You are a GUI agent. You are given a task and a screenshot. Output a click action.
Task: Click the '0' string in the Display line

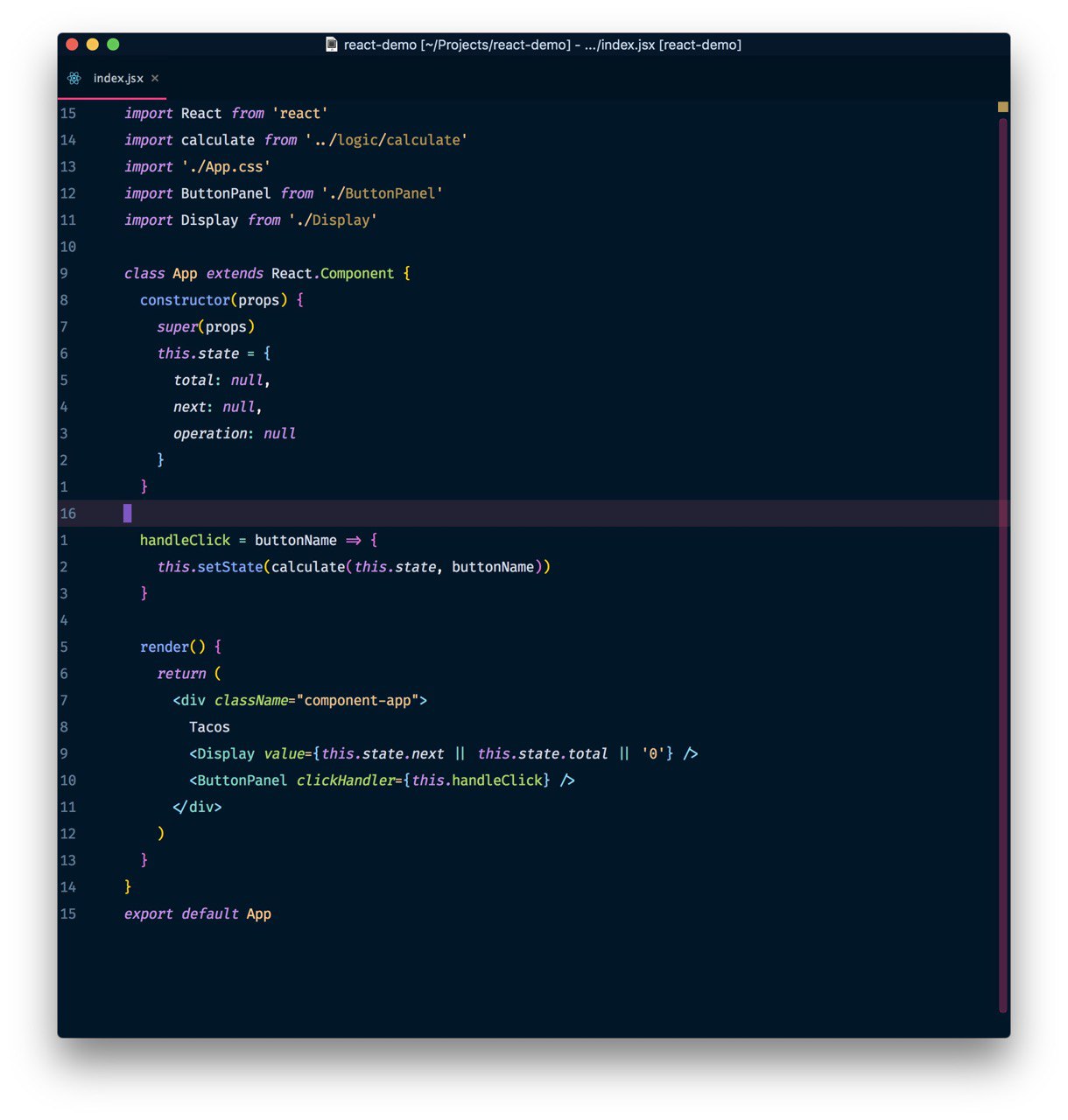click(x=653, y=754)
